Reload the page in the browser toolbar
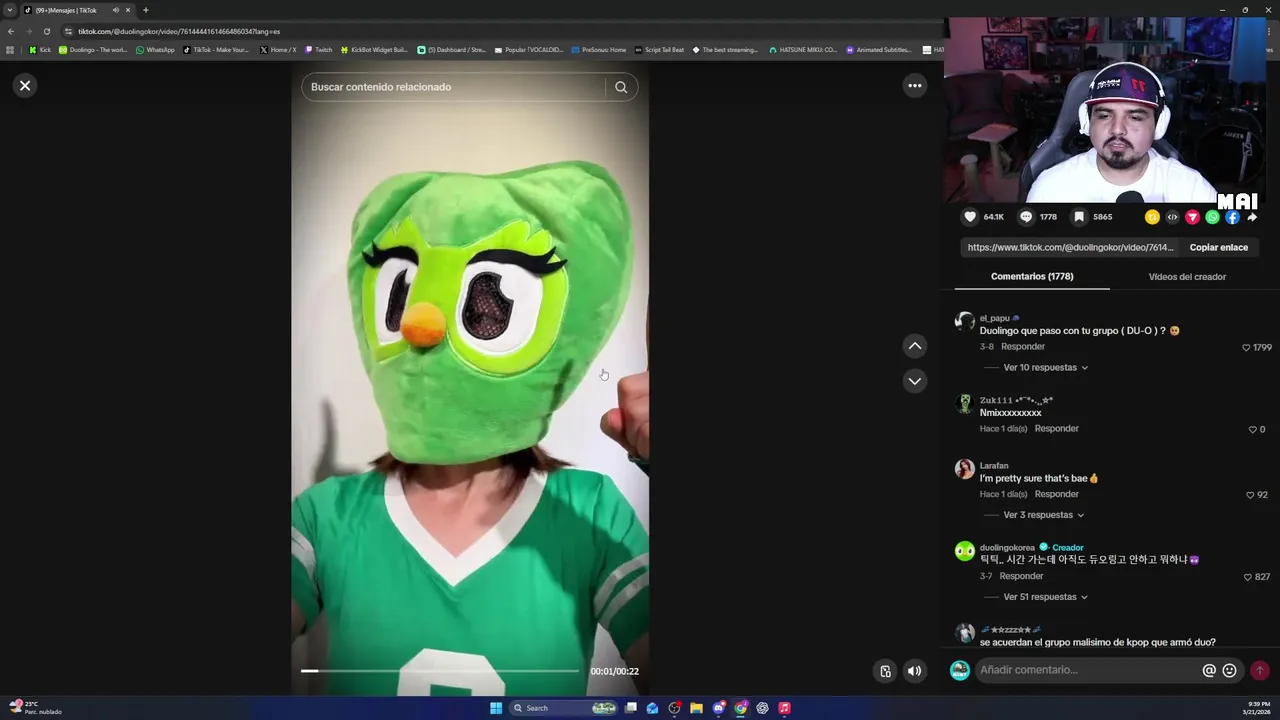1280x720 pixels. (x=46, y=31)
